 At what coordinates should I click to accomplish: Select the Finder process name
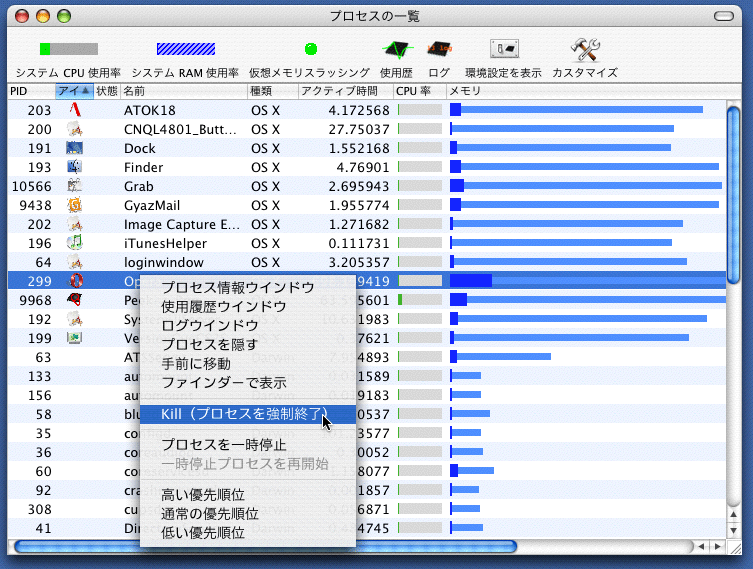click(x=143, y=167)
